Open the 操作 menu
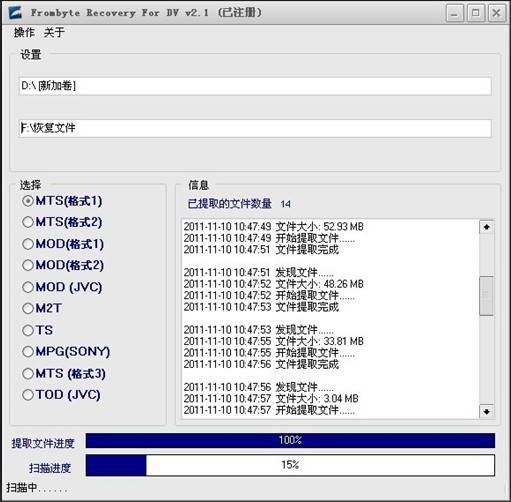Viewport: 511px width, 502px height. point(24,32)
